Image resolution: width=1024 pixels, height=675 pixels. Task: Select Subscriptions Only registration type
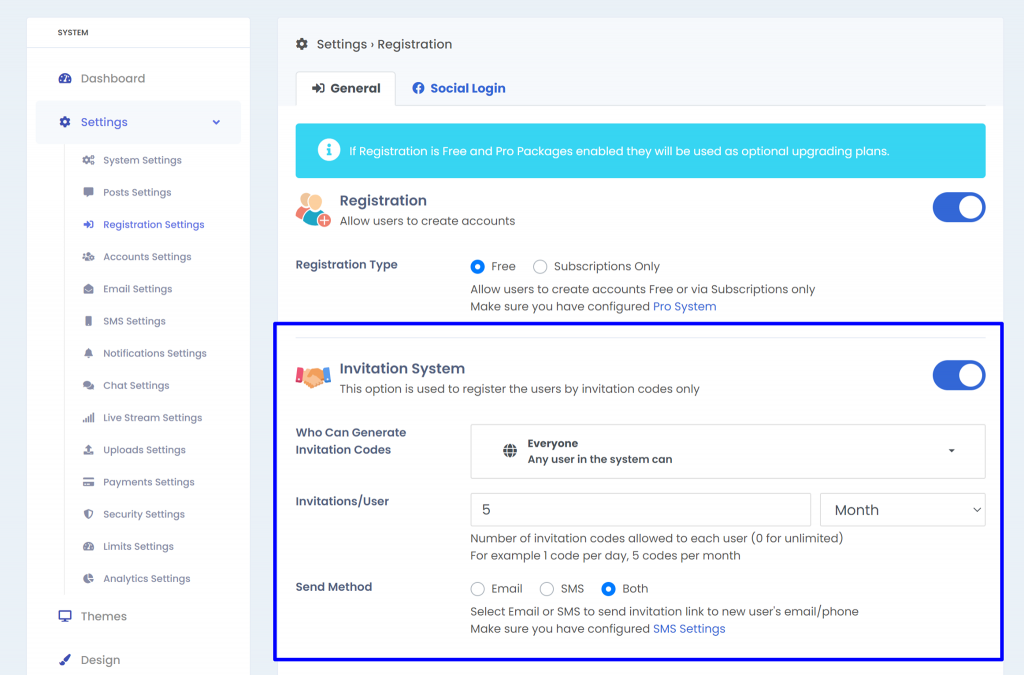540,266
